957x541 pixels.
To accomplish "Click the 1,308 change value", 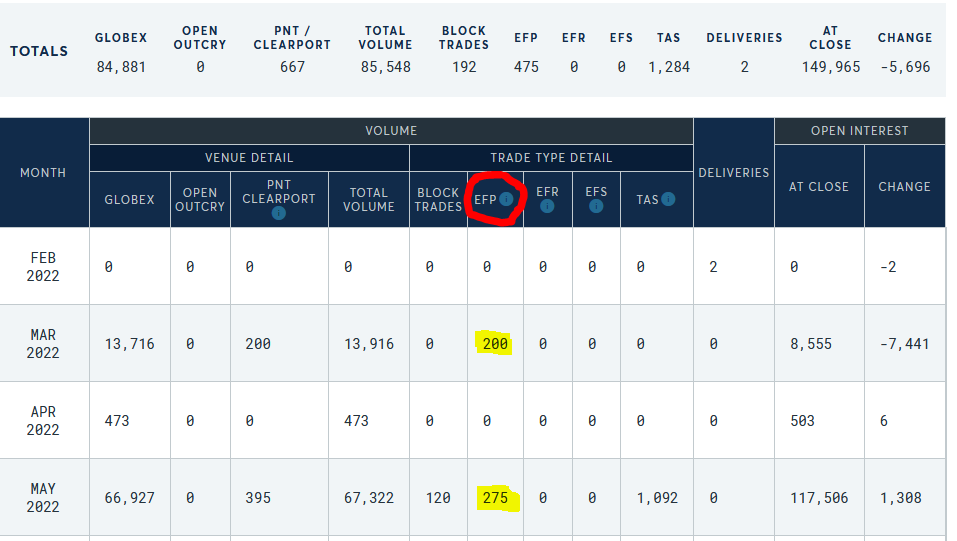I will point(901,498).
